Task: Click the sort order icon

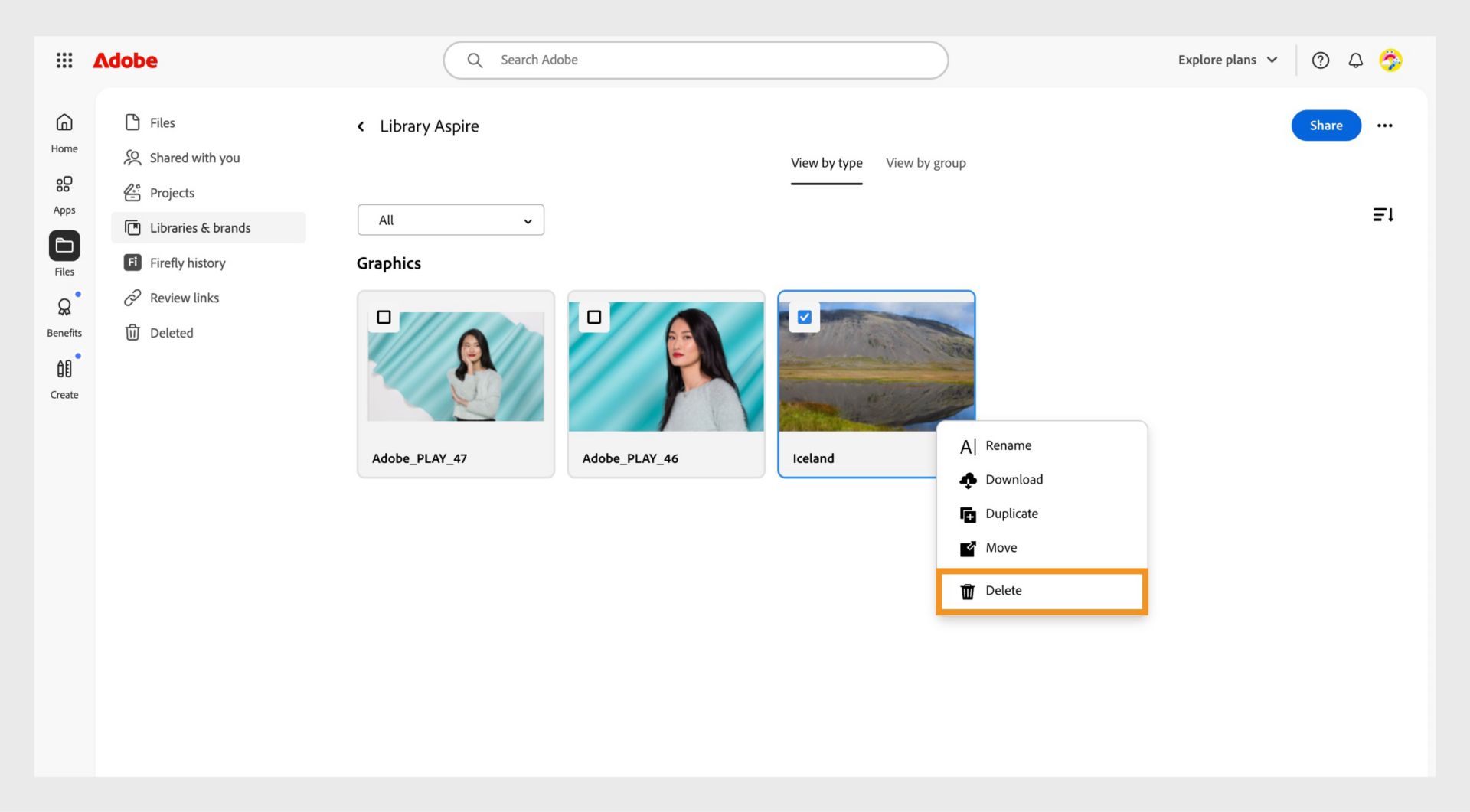Action: (x=1383, y=215)
